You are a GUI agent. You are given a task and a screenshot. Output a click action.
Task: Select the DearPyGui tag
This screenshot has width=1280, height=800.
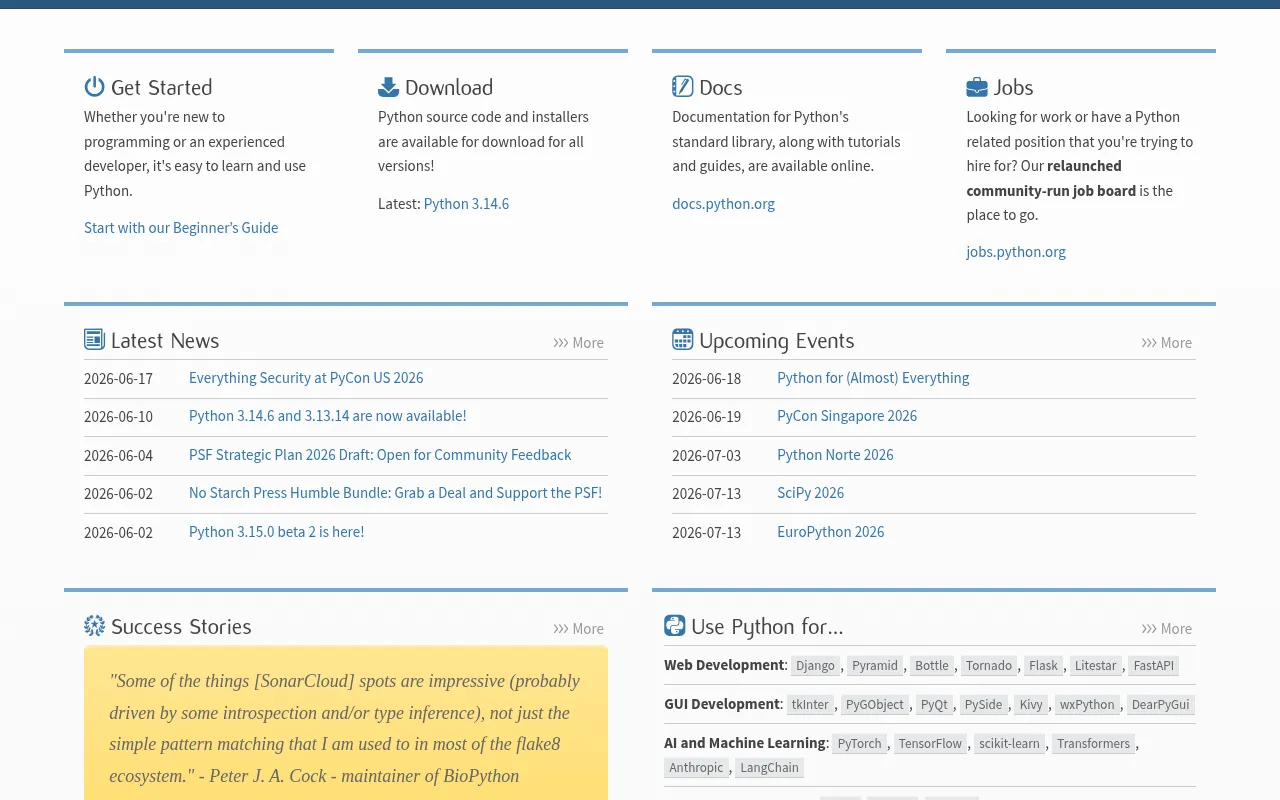pyautogui.click(x=1160, y=705)
